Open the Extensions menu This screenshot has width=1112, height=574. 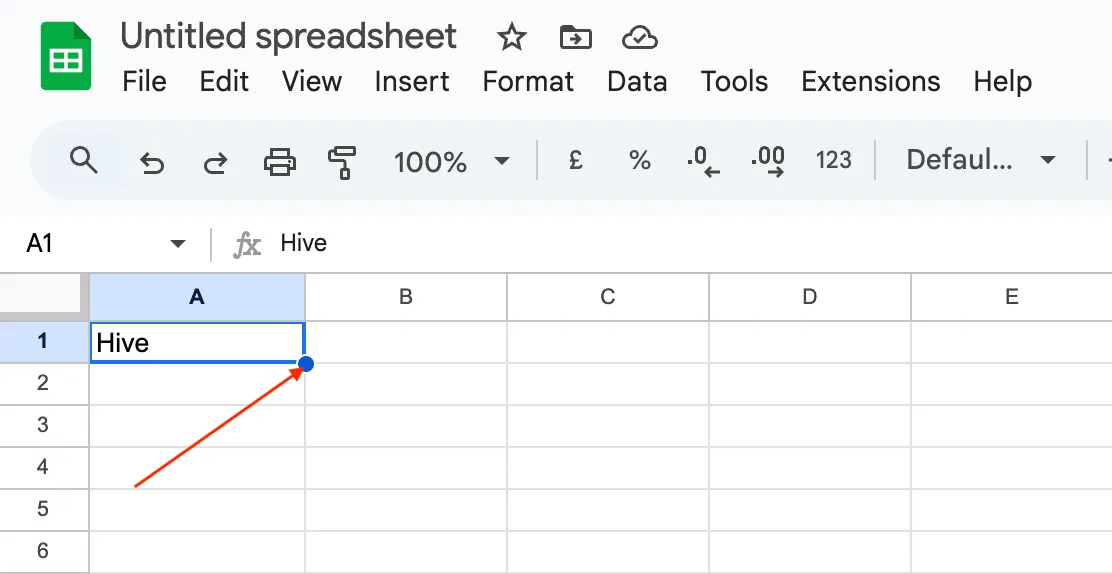pos(870,82)
